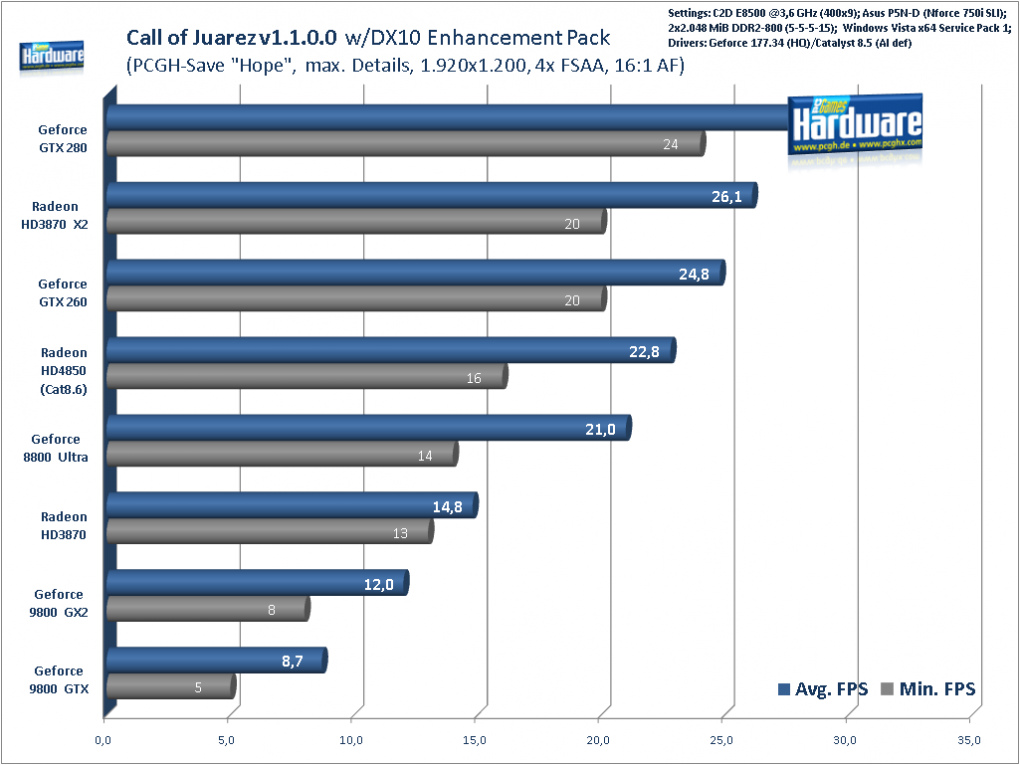Click the GTX 260 gray bar labeled 20
The width and height of the screenshot is (1020, 765).
tap(356, 299)
